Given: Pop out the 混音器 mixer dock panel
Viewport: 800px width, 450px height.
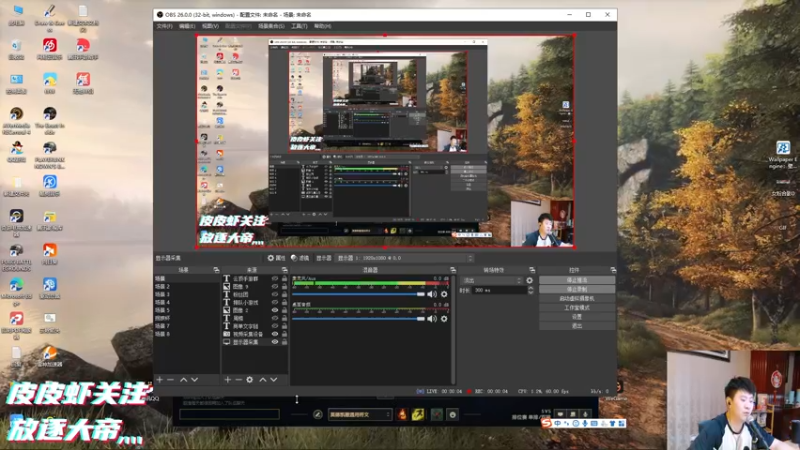Looking at the screenshot, I should (x=453, y=270).
